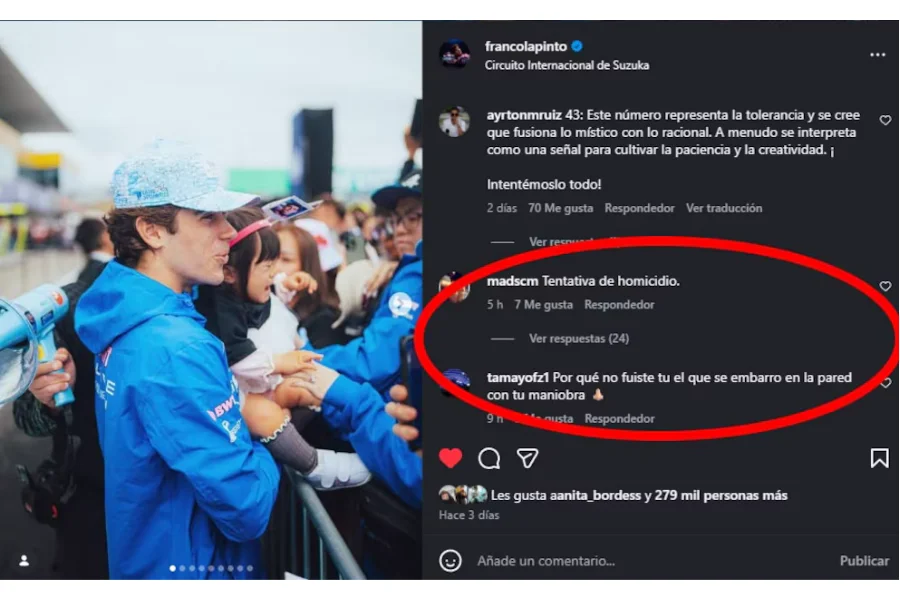900x600 pixels.
Task: Open the comment bubble icon
Action: click(489, 458)
